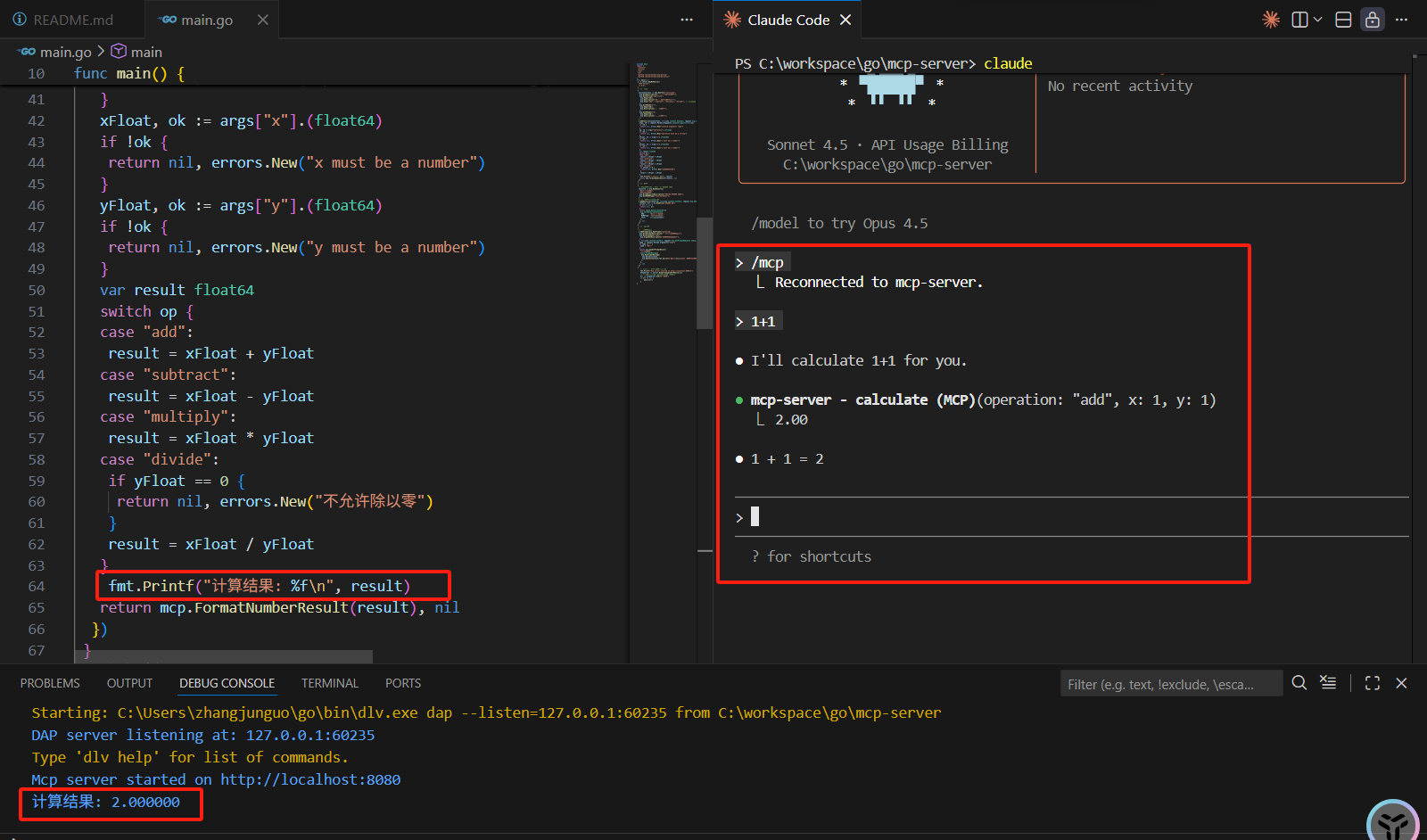Open the right editor group's more actions menu
Image resolution: width=1427 pixels, height=840 pixels.
(x=1402, y=20)
